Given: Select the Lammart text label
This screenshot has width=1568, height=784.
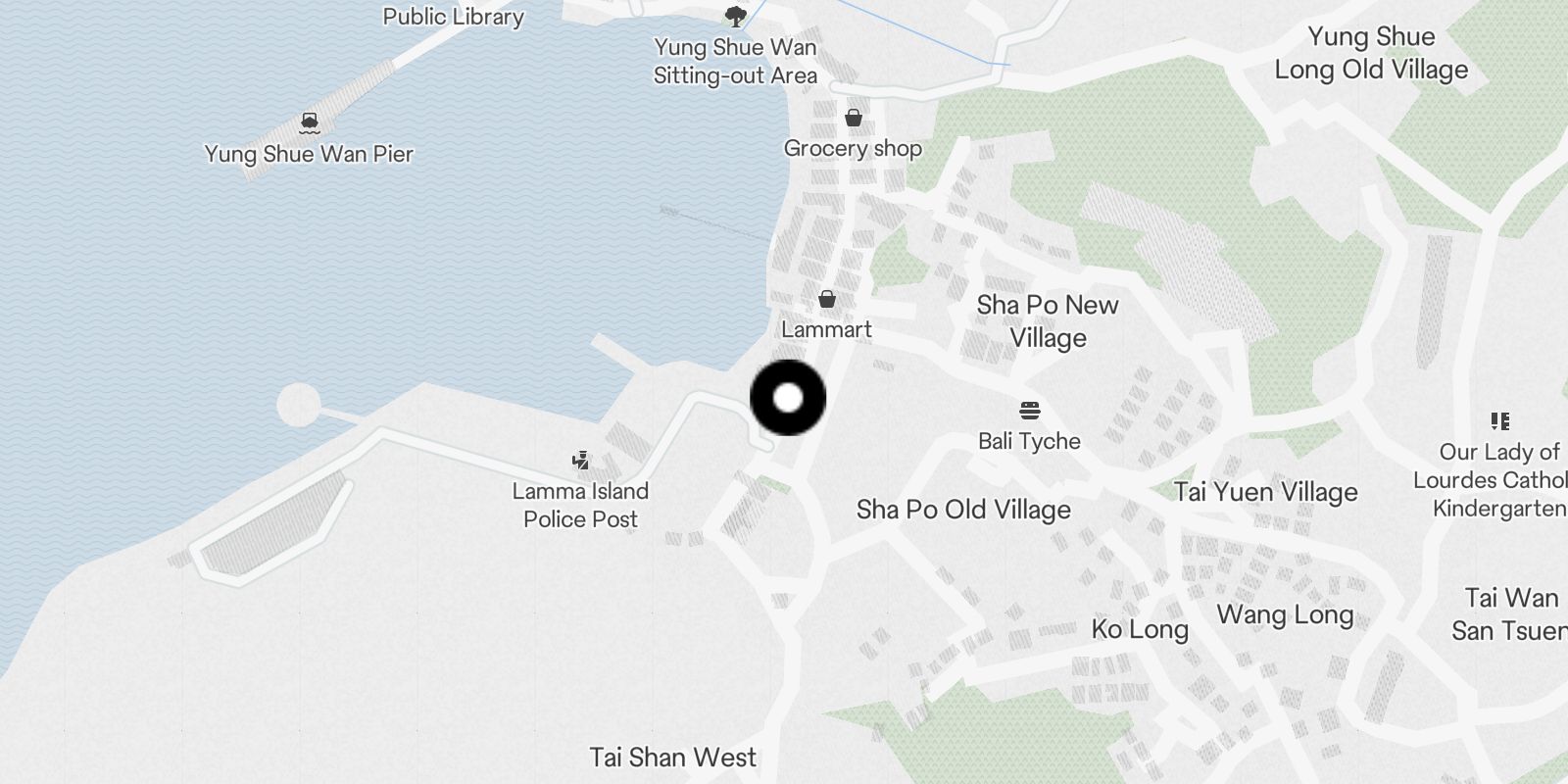Looking at the screenshot, I should (x=826, y=329).
